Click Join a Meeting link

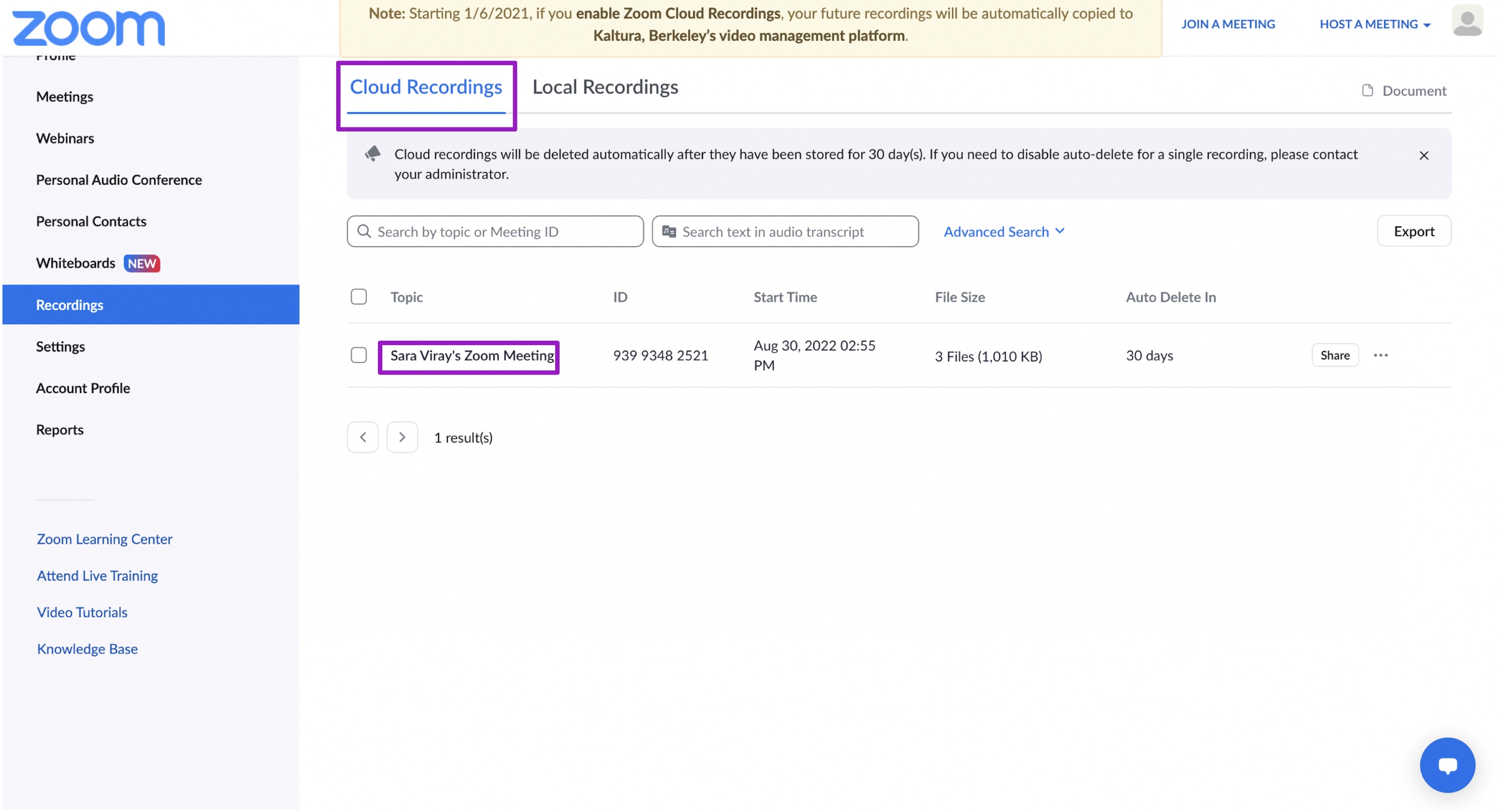[1228, 24]
